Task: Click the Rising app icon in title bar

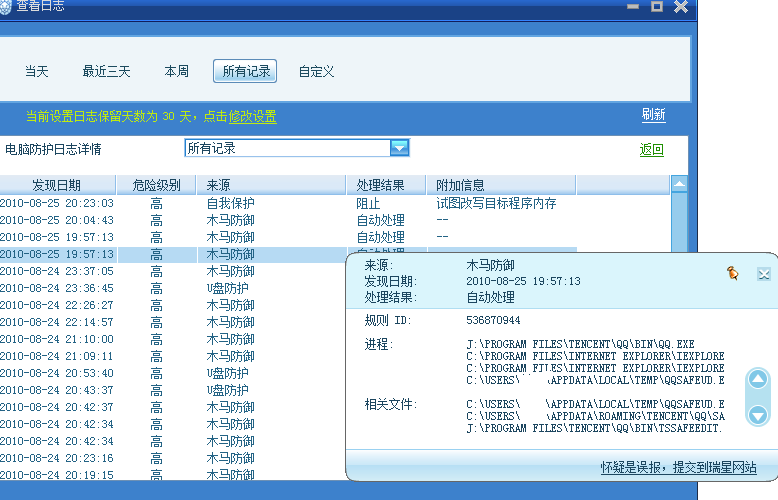Action: click(4, 6)
